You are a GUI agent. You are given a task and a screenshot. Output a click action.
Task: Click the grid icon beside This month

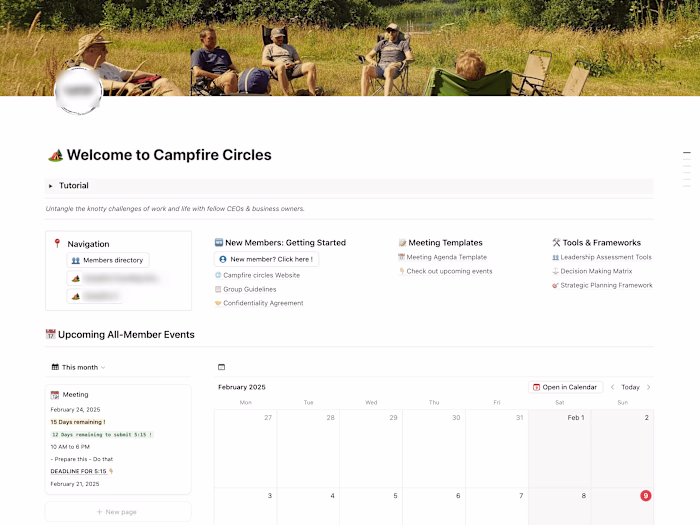click(x=55, y=367)
